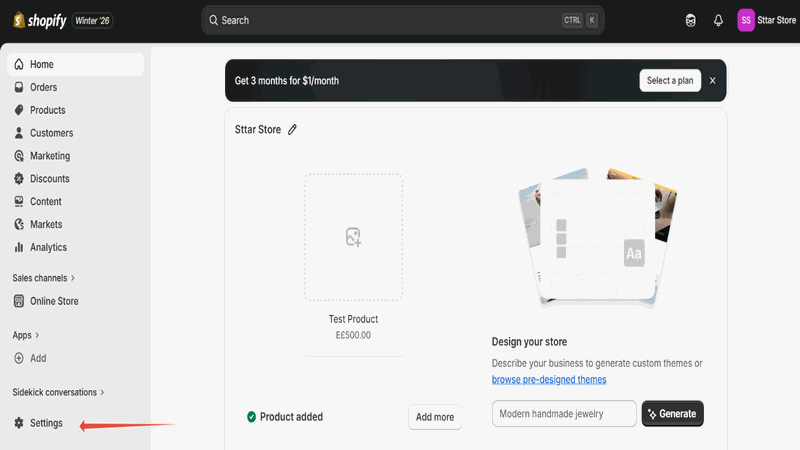This screenshot has height=450, width=800.
Task: Click the Orders icon in sidebar
Action: point(19,87)
